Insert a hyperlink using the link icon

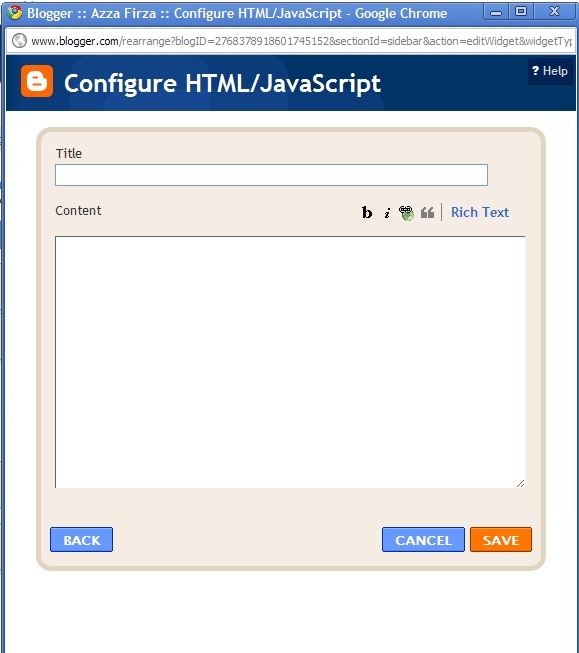click(x=406, y=213)
